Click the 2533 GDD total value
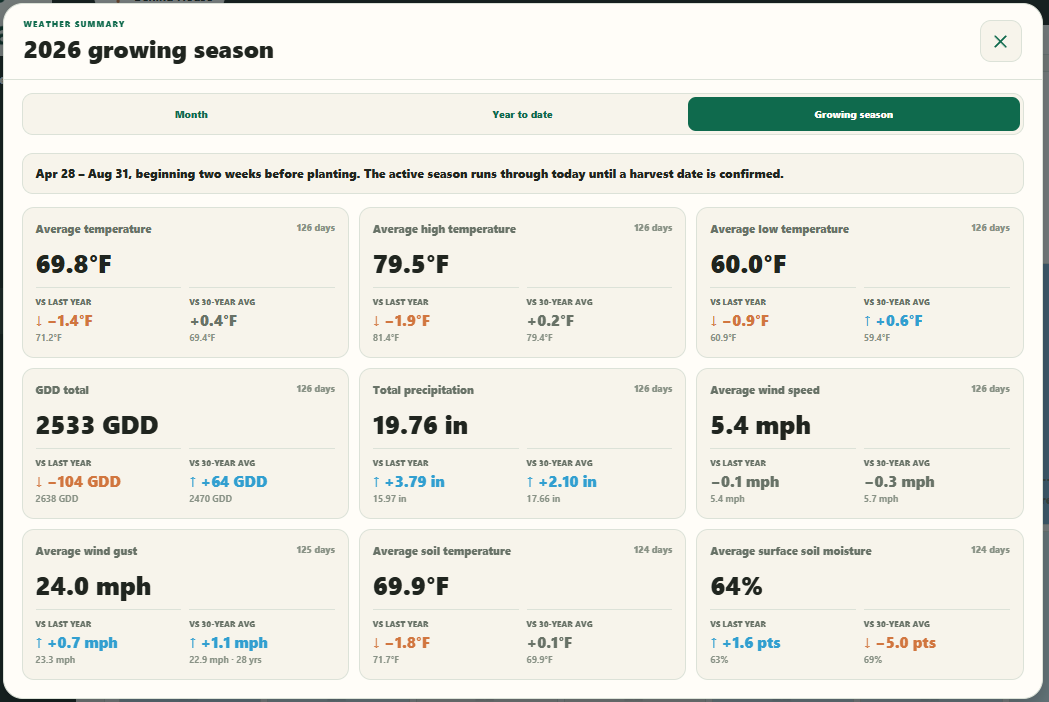The image size is (1049, 702). coord(97,426)
